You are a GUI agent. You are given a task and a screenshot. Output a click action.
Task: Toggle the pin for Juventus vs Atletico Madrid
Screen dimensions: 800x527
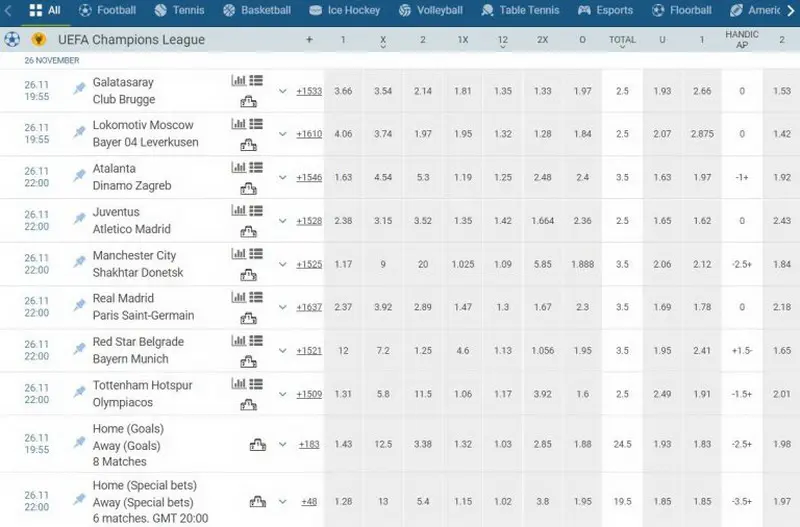pyautogui.click(x=80, y=220)
